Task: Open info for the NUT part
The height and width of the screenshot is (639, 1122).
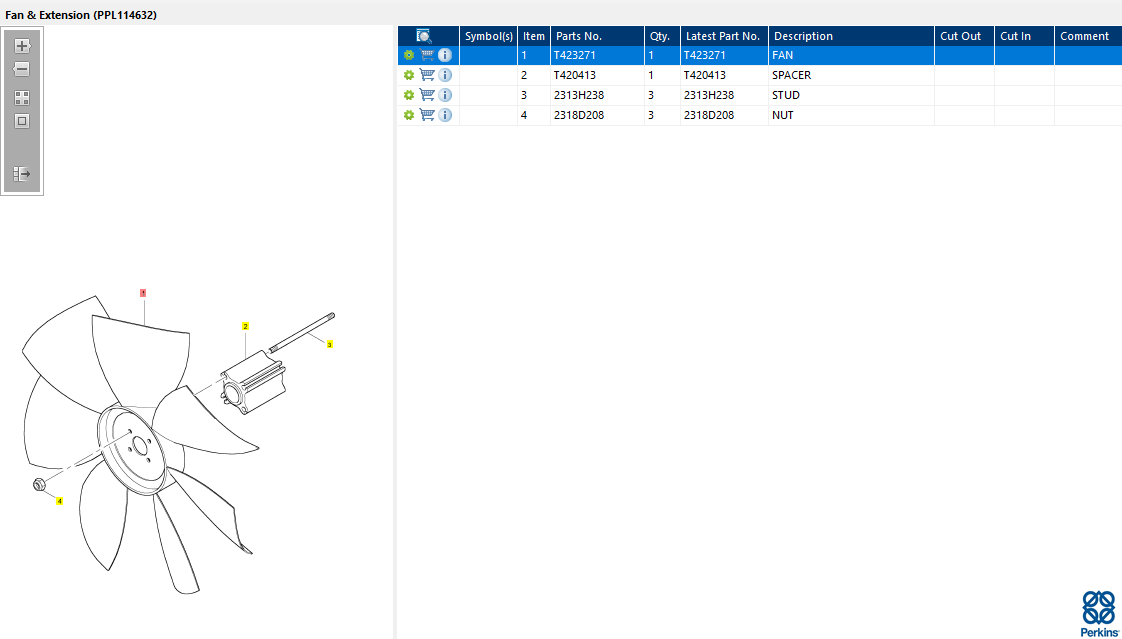Action: [445, 115]
